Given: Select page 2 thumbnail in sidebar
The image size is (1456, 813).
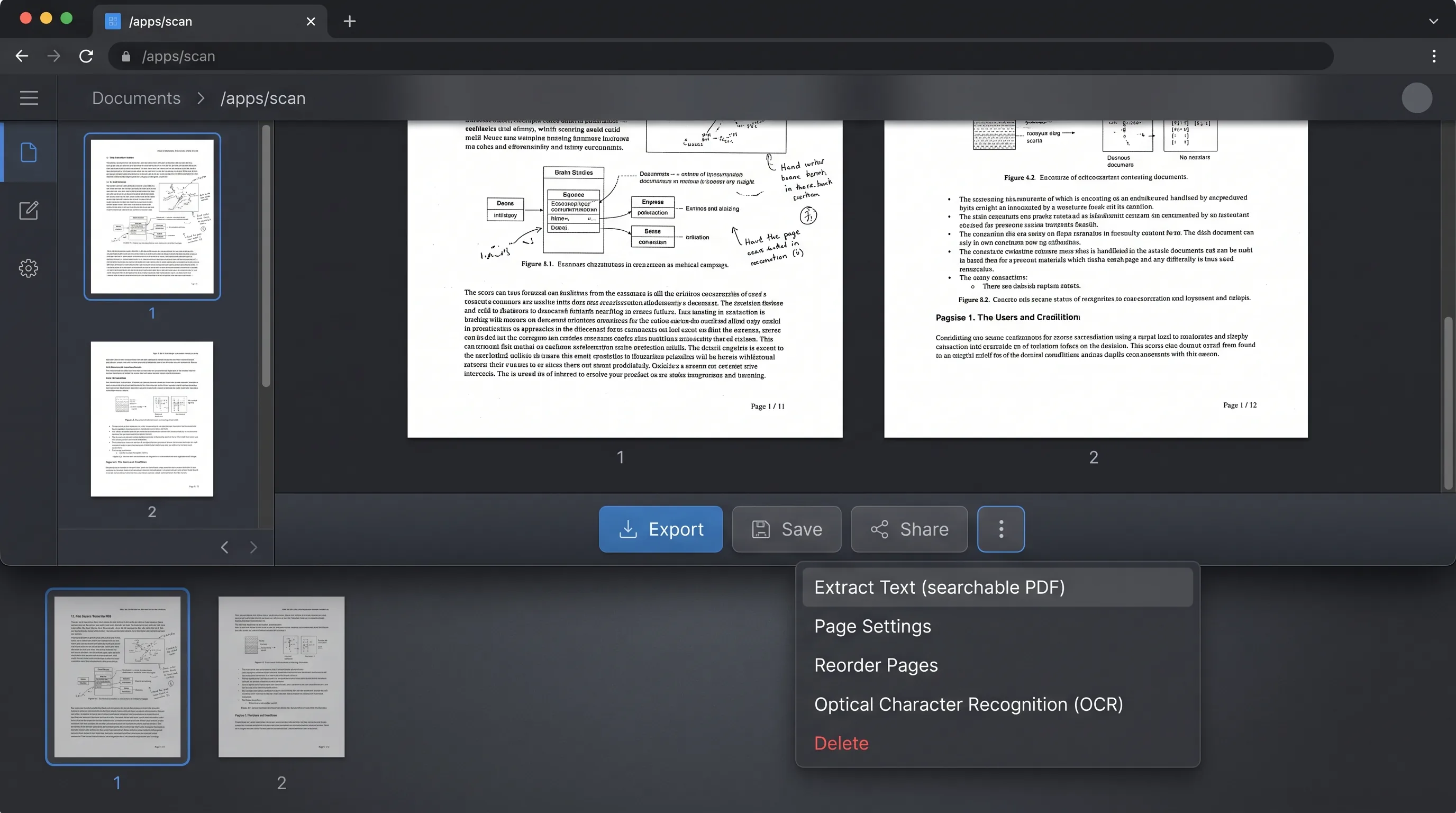Looking at the screenshot, I should tap(152, 419).
